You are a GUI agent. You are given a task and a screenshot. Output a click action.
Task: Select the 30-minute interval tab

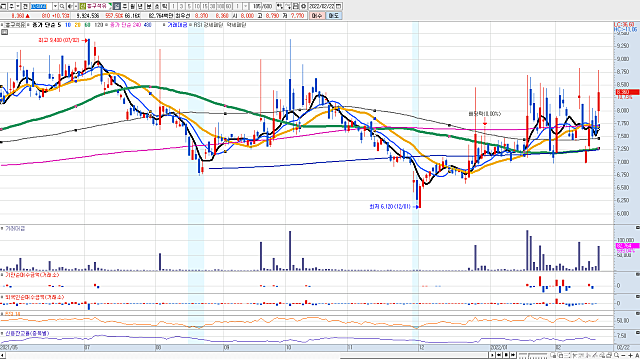[x=212, y=6]
